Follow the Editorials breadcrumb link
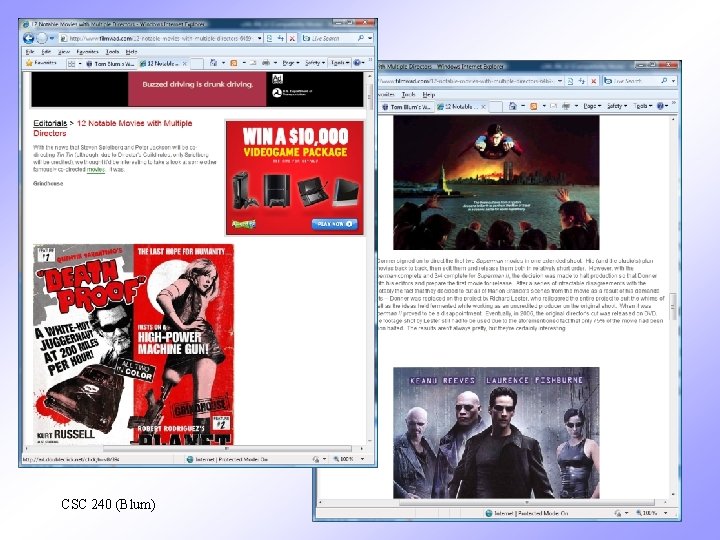The width and height of the screenshot is (720, 540). click(50, 123)
